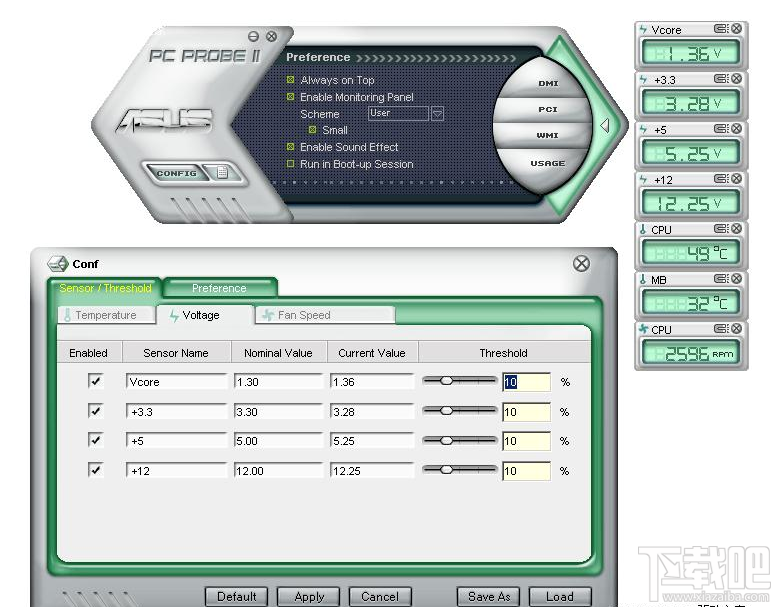Click the report icon beside CONFIG

pyautogui.click(x=222, y=172)
